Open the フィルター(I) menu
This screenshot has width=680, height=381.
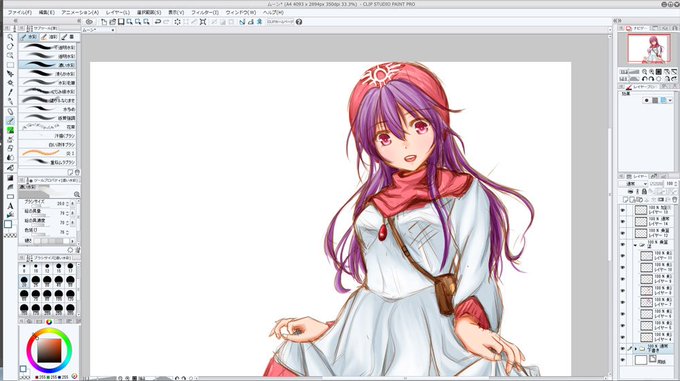205,13
